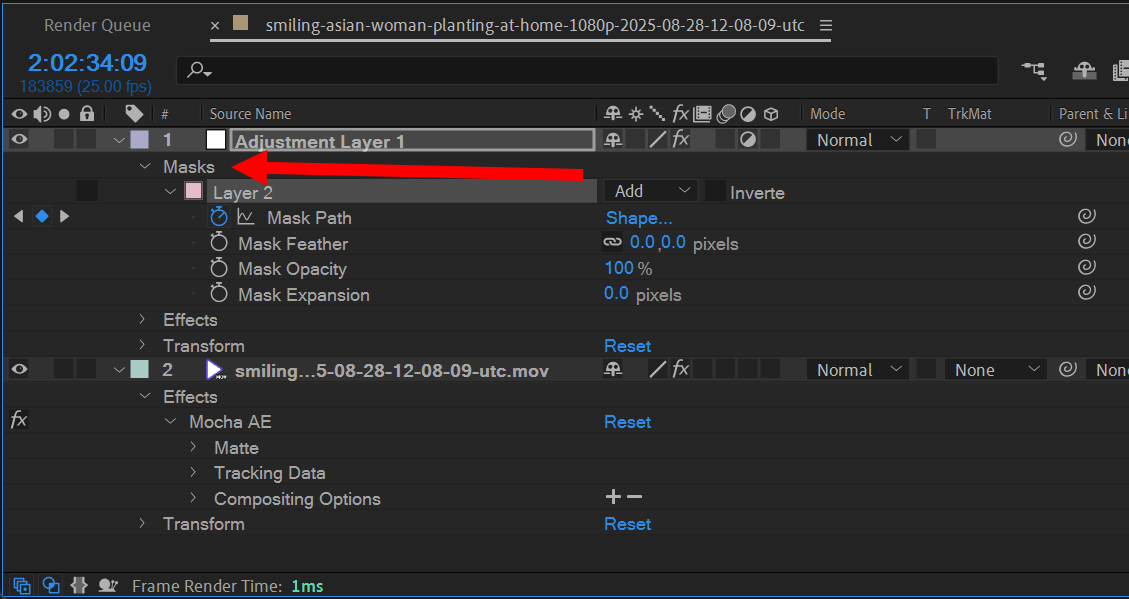Screen dimensions: 1129x599
Task: Click the Quality diagonal-dots header icon
Action: tap(657, 114)
